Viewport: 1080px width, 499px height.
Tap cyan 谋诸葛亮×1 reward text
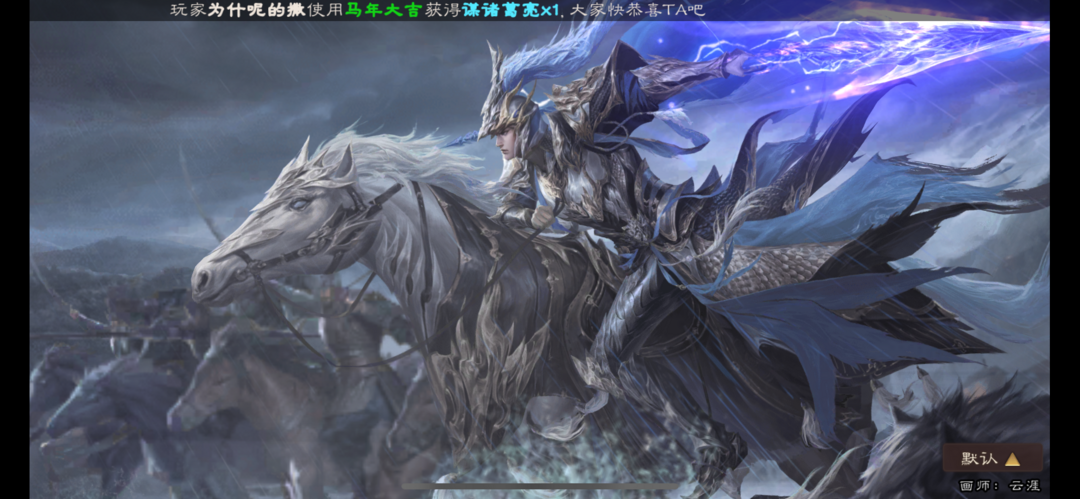(x=512, y=10)
